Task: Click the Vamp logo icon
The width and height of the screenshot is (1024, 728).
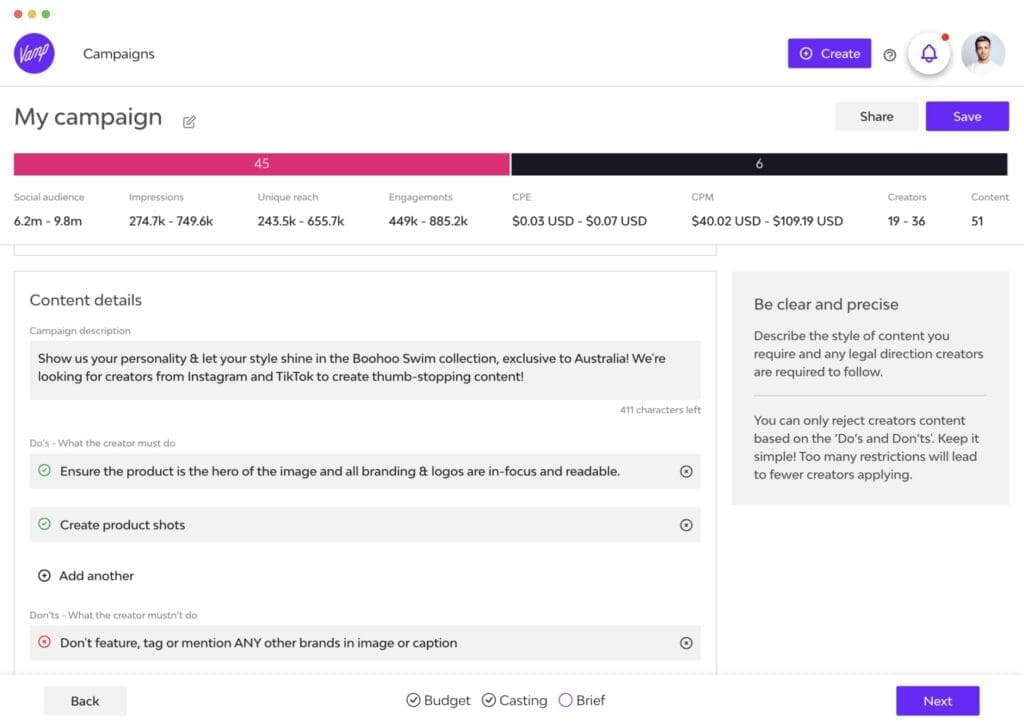Action: pyautogui.click(x=34, y=54)
